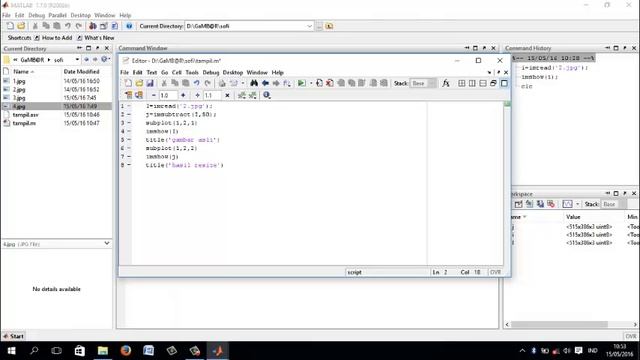Viewport: 640px width, 360px height.
Task: Run the script with green play
Action: (x=301, y=83)
